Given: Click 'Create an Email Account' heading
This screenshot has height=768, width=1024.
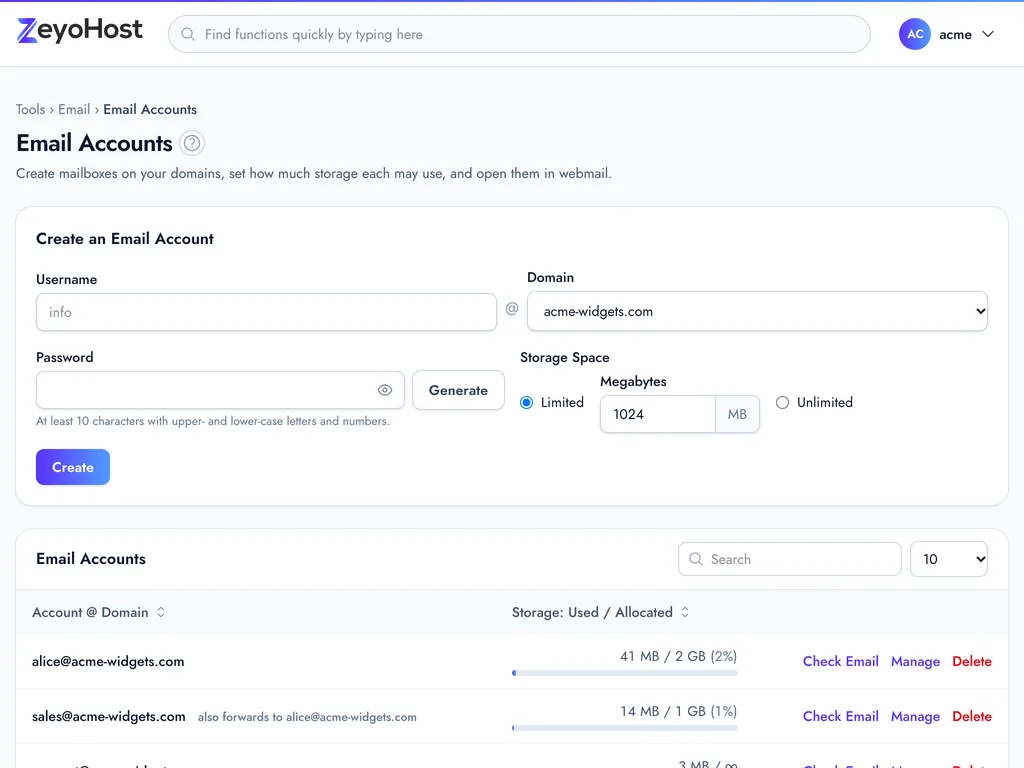Looking at the screenshot, I should tap(125, 238).
